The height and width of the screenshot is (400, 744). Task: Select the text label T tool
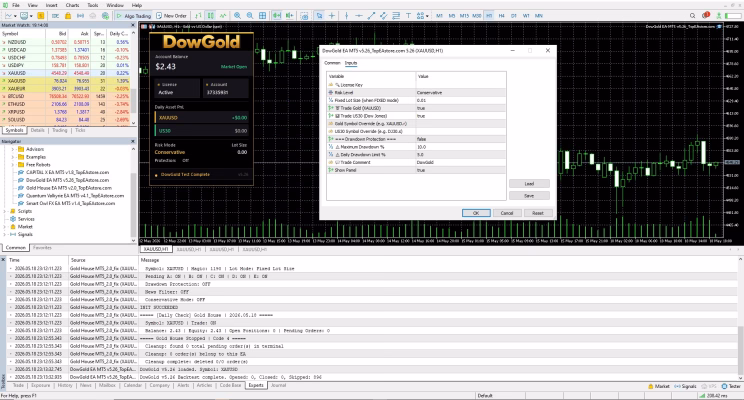click(408, 16)
